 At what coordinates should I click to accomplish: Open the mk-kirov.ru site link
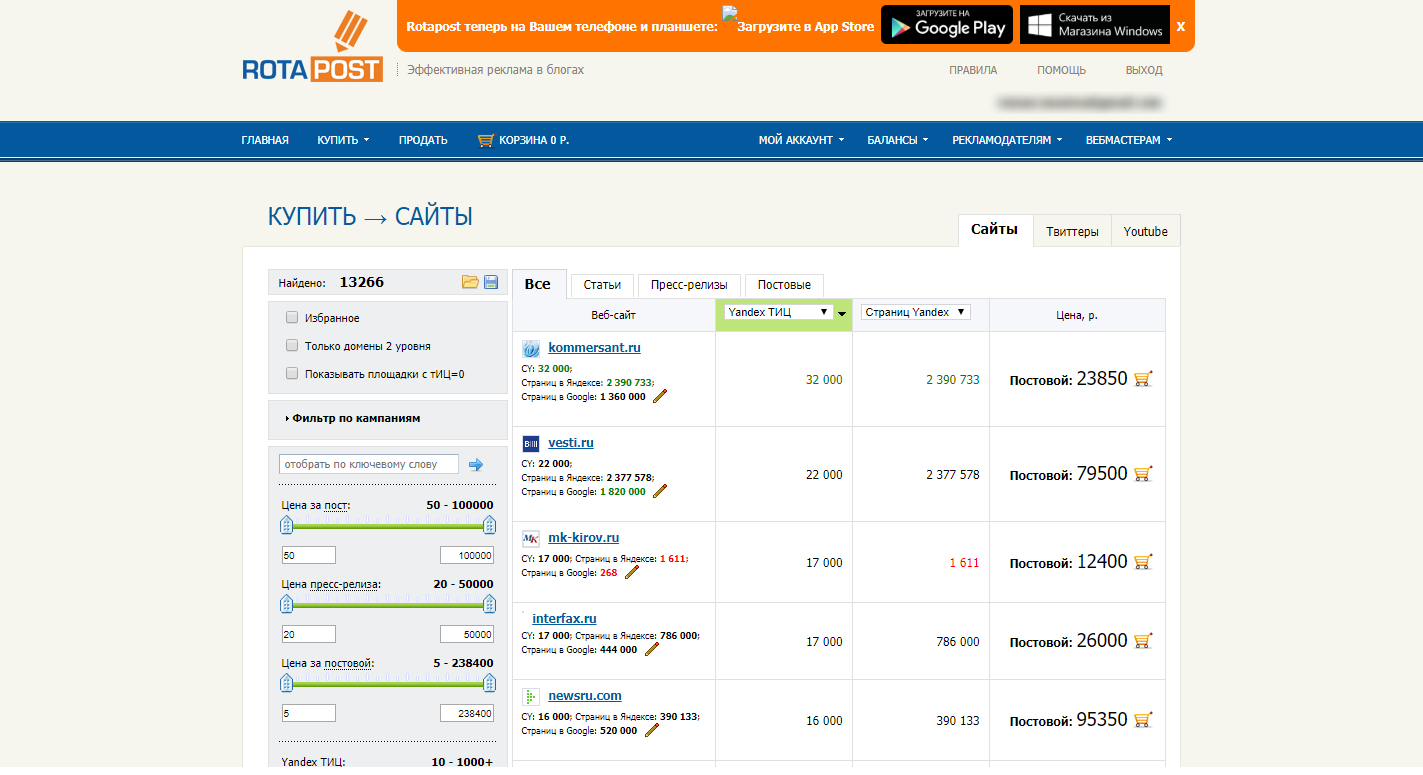point(584,537)
